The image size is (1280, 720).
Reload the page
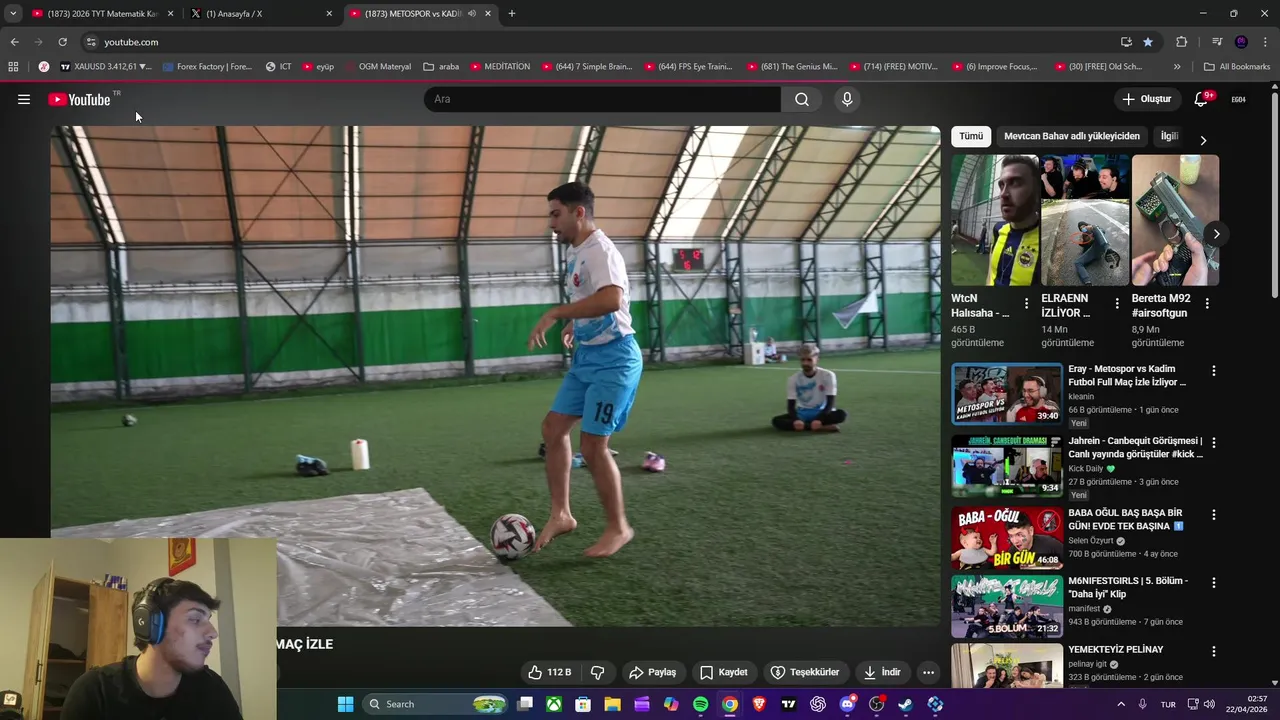62,42
